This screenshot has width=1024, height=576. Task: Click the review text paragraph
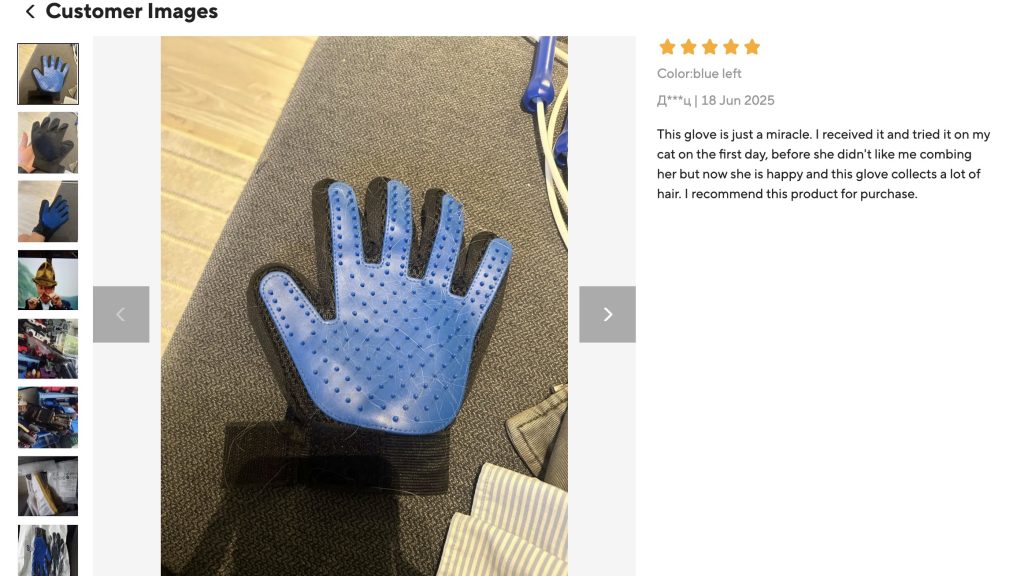(x=824, y=164)
